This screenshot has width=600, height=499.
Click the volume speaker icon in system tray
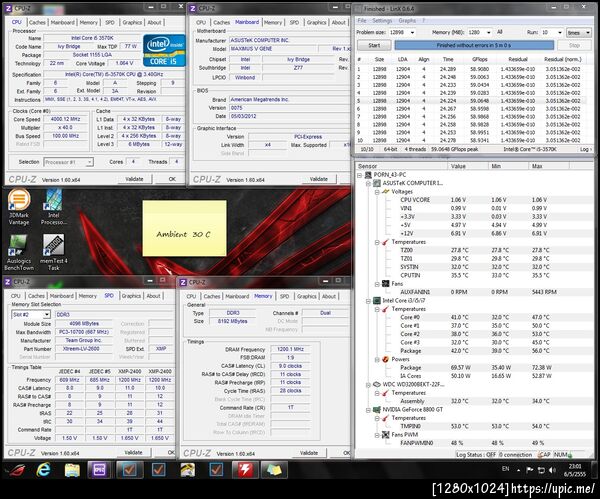(552, 470)
